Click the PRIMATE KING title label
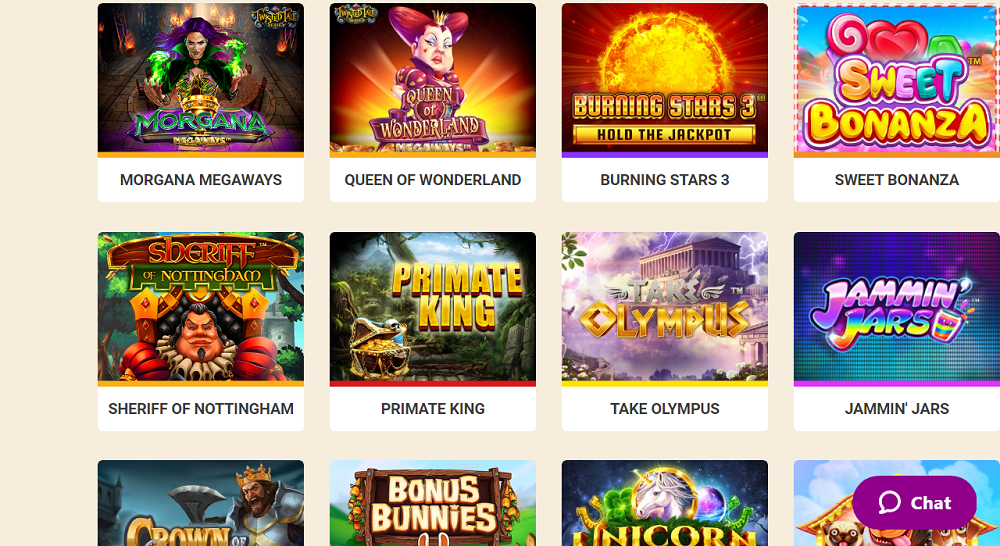Viewport: 1000px width, 546px height. [433, 409]
